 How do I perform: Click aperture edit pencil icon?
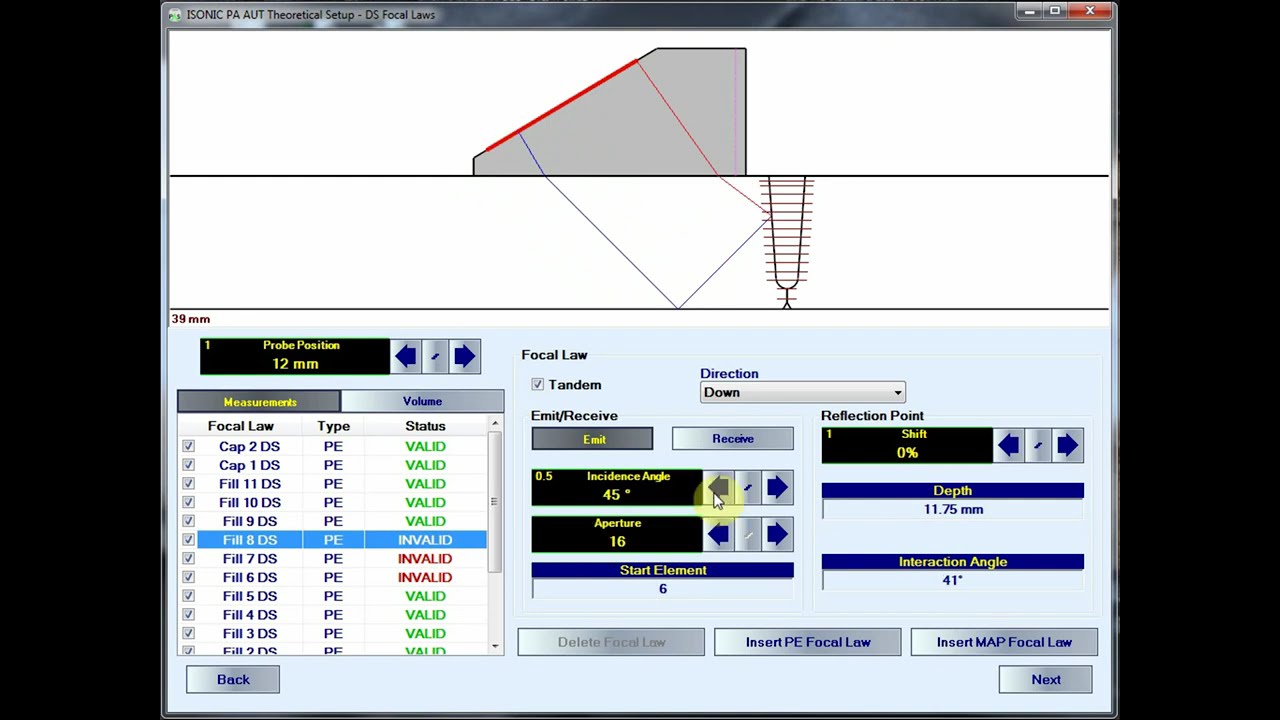point(748,534)
